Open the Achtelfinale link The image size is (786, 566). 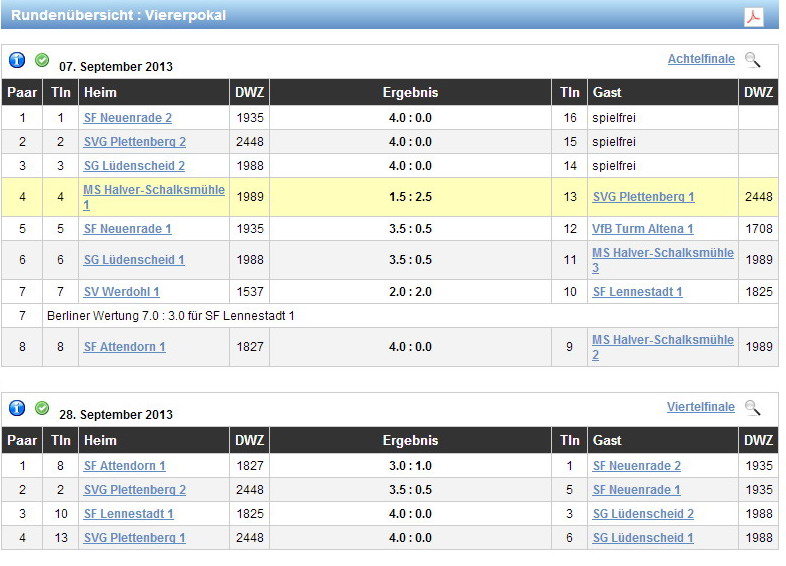point(700,60)
